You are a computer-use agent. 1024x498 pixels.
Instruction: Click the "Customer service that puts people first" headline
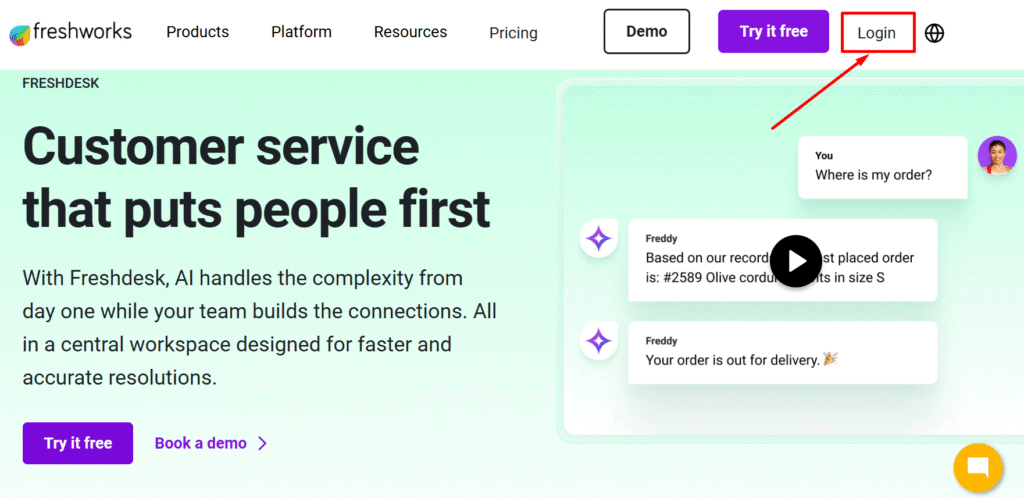coord(256,178)
